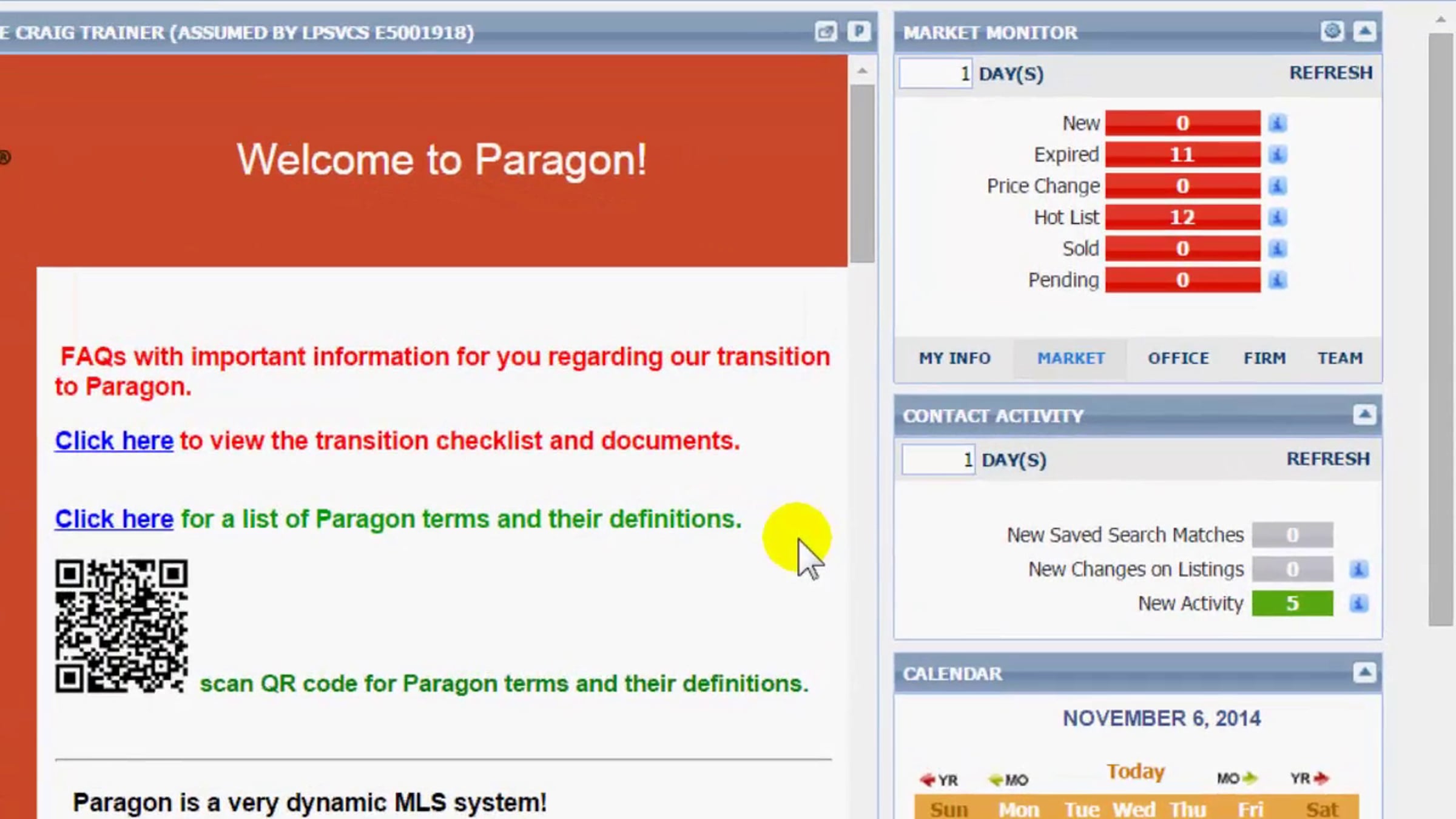Screen dimensions: 1456x819
Task: Click info icon beside Pending count
Action: tap(1277, 280)
